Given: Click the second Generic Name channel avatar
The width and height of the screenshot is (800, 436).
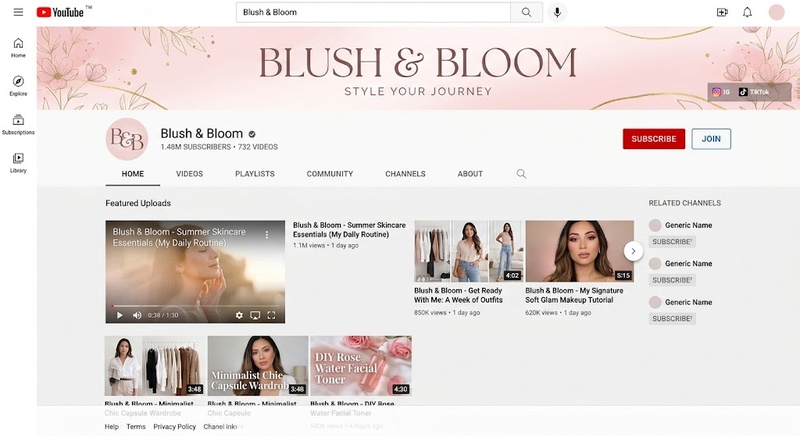Looking at the screenshot, I should click(x=655, y=264).
